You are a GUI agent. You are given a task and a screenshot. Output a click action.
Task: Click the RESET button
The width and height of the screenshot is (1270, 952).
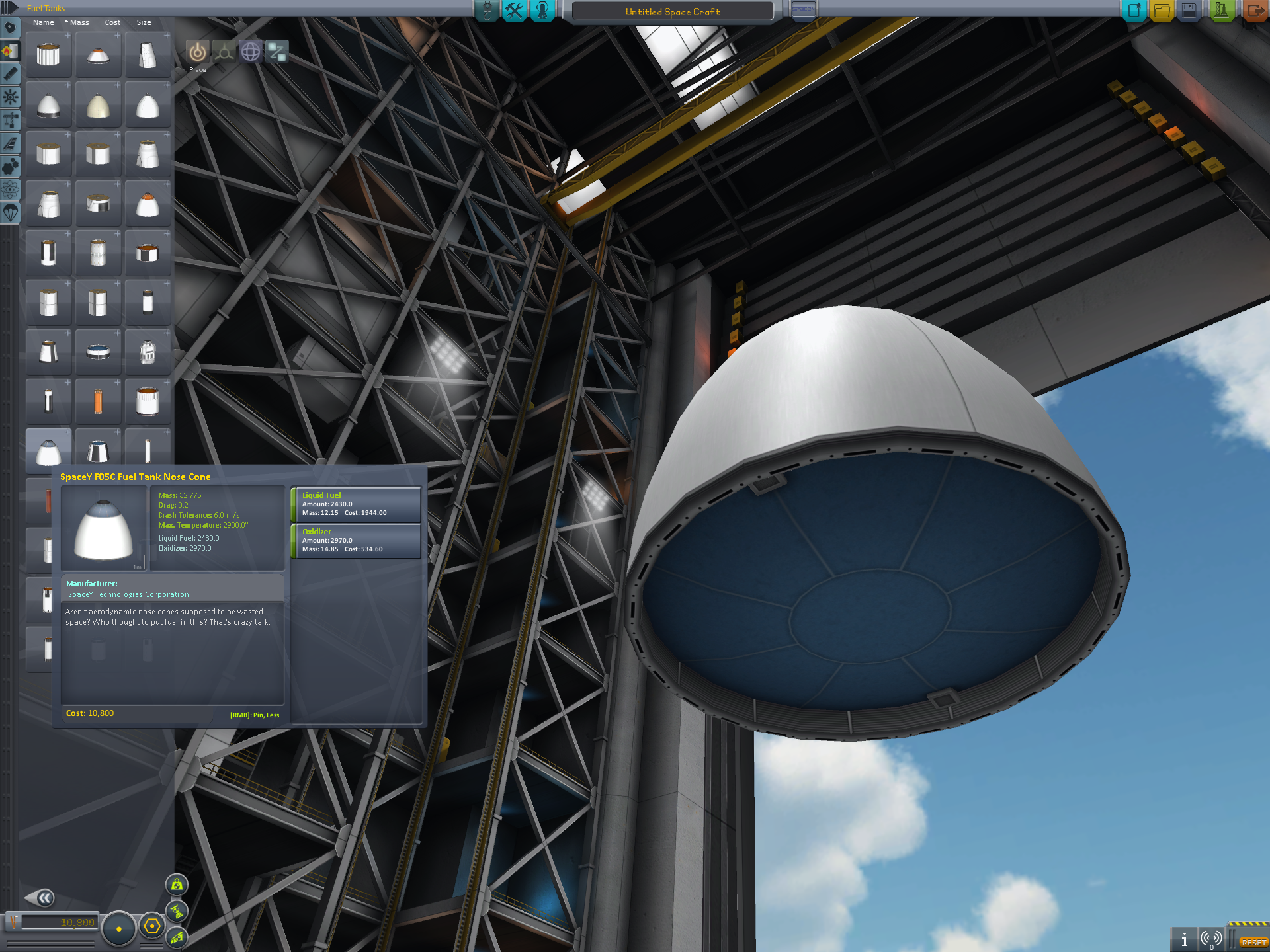[1253, 942]
